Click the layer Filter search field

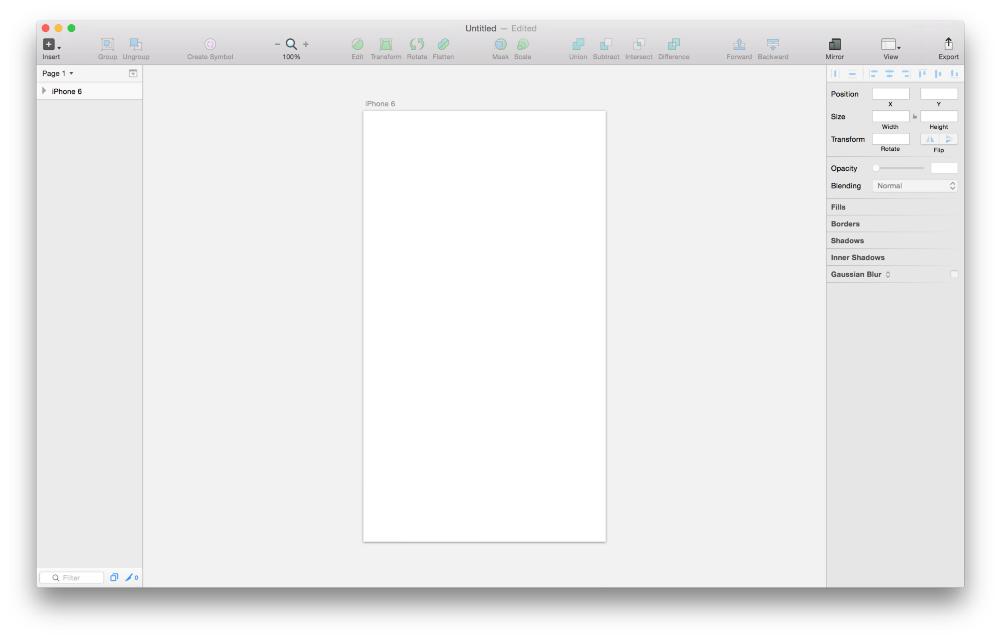pos(72,577)
